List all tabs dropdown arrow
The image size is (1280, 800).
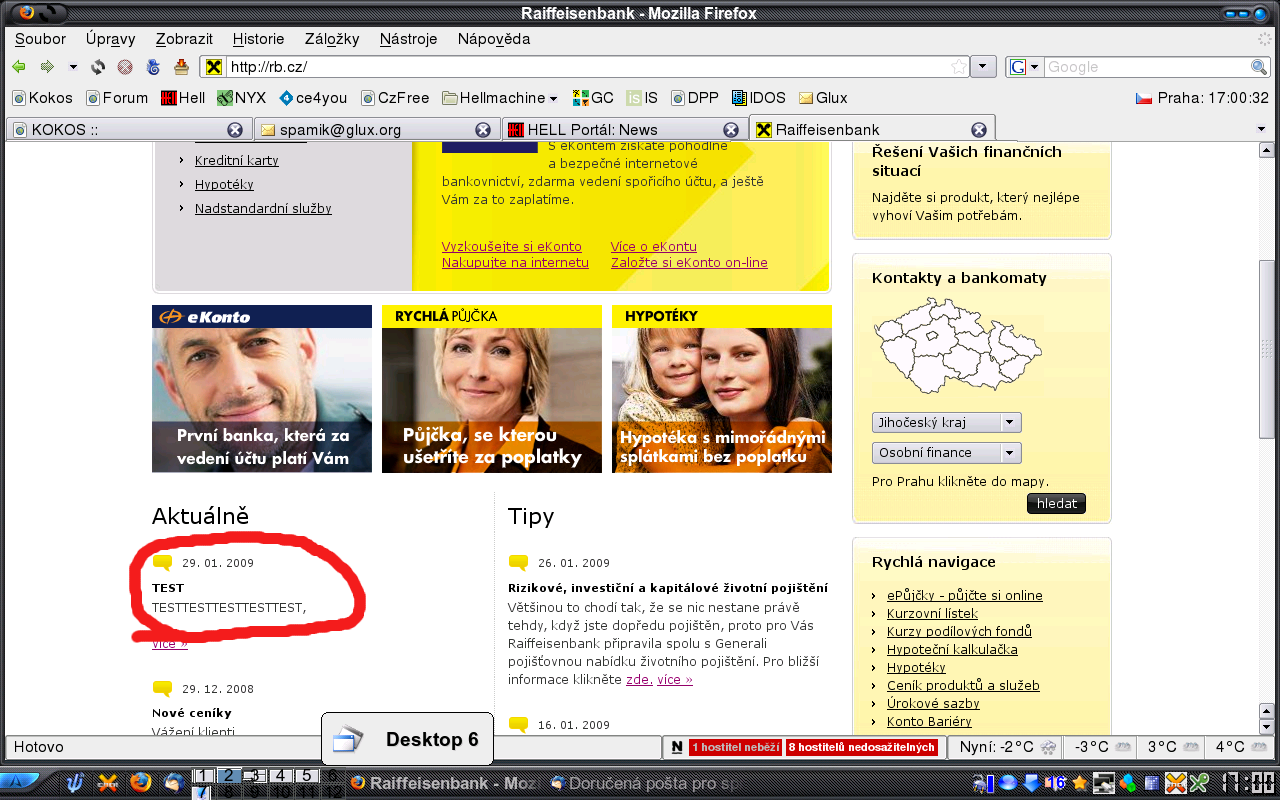pos(1260,130)
